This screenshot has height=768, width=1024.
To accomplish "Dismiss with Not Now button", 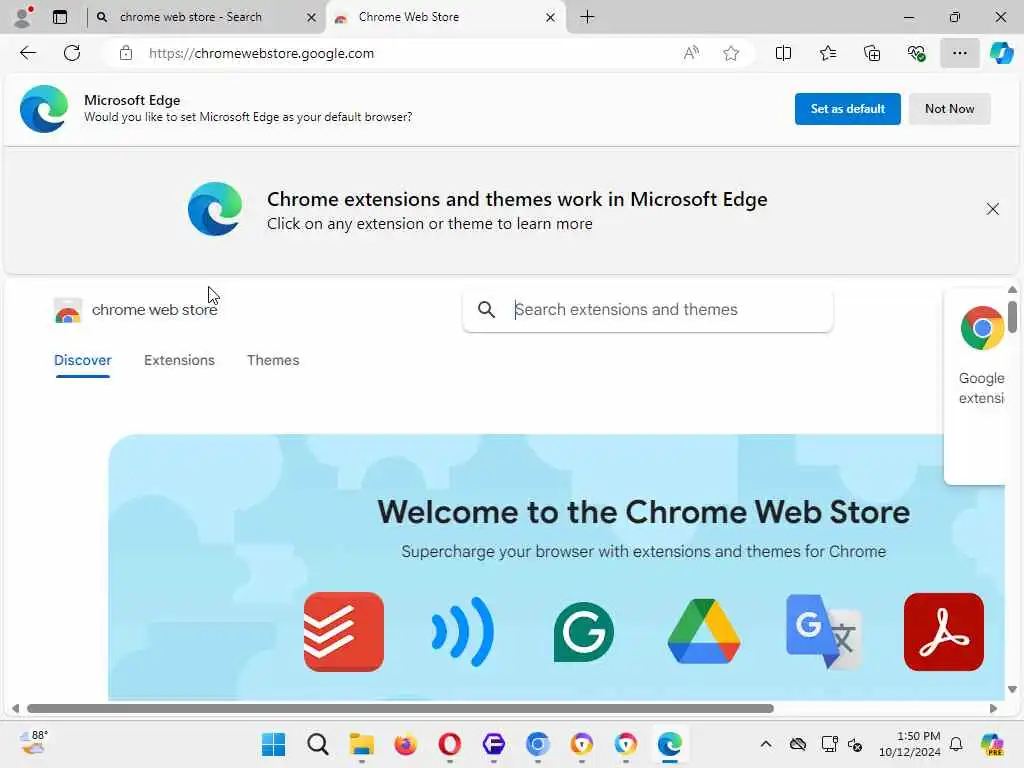I will coord(949,108).
